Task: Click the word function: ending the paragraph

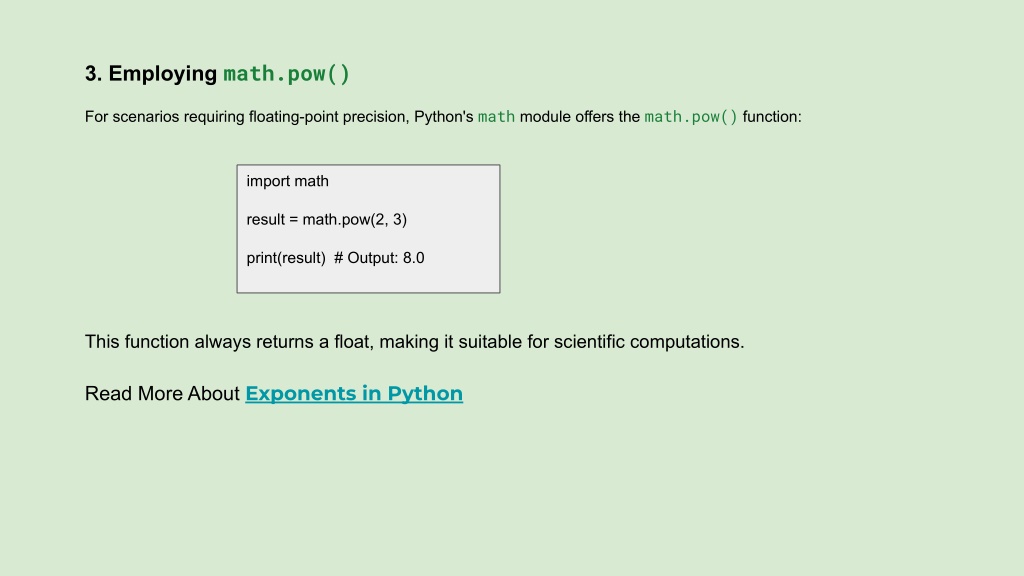Action: tap(772, 117)
